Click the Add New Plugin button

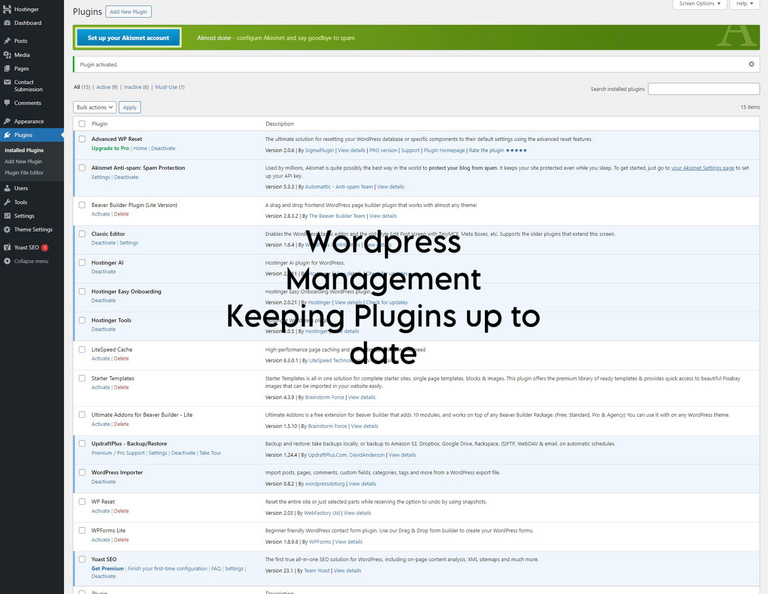(128, 12)
